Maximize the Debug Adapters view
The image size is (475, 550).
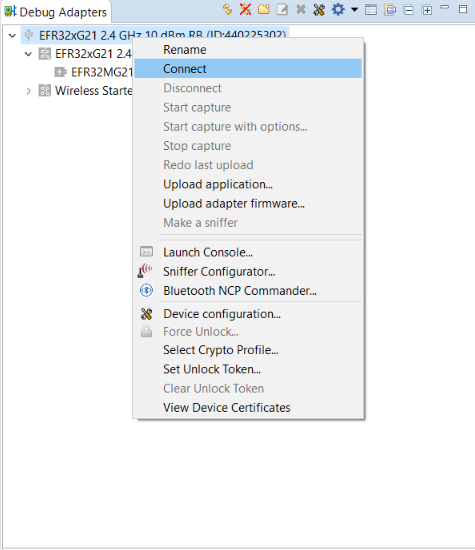(x=463, y=9)
